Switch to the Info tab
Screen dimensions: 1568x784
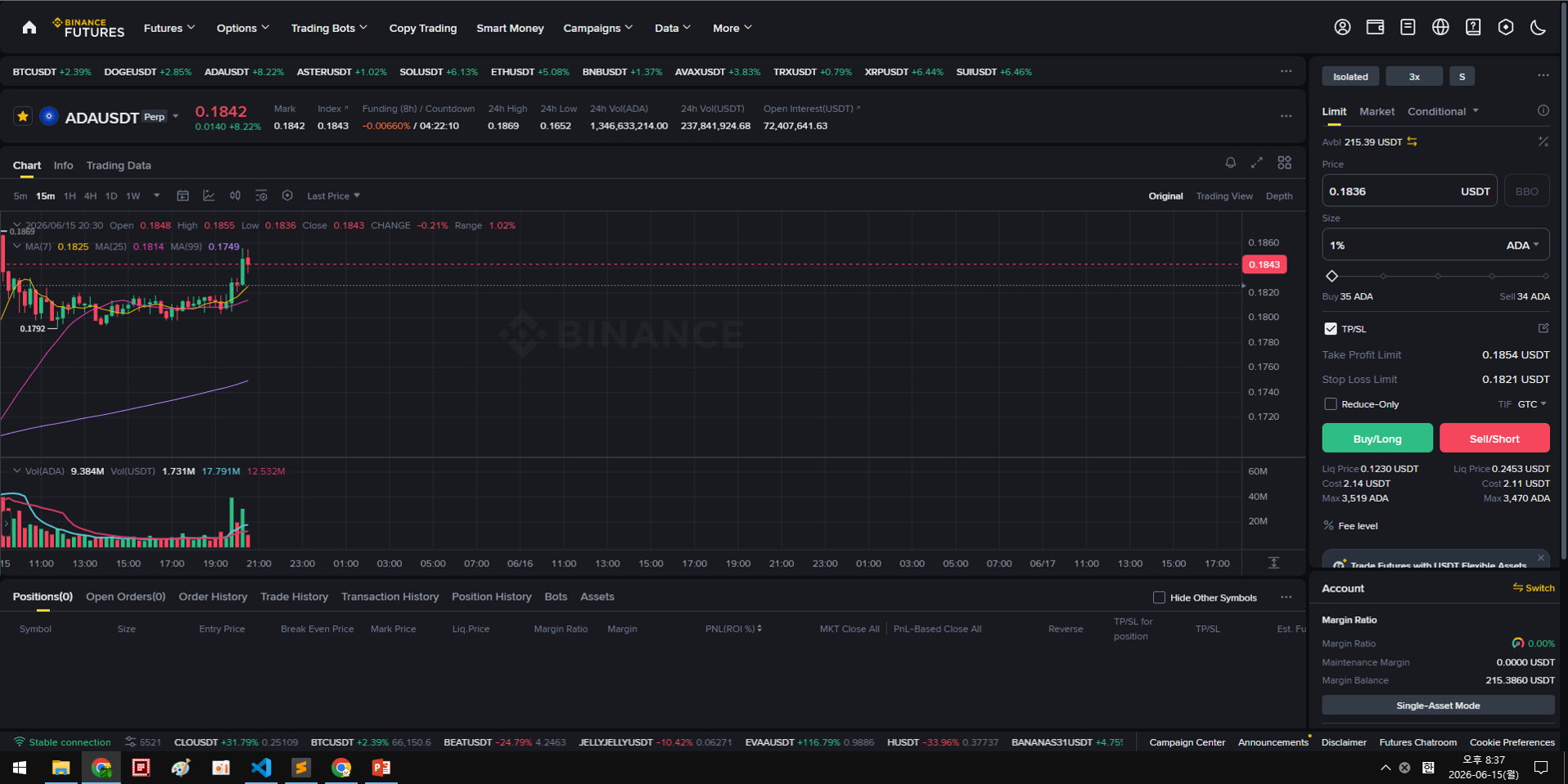63,165
